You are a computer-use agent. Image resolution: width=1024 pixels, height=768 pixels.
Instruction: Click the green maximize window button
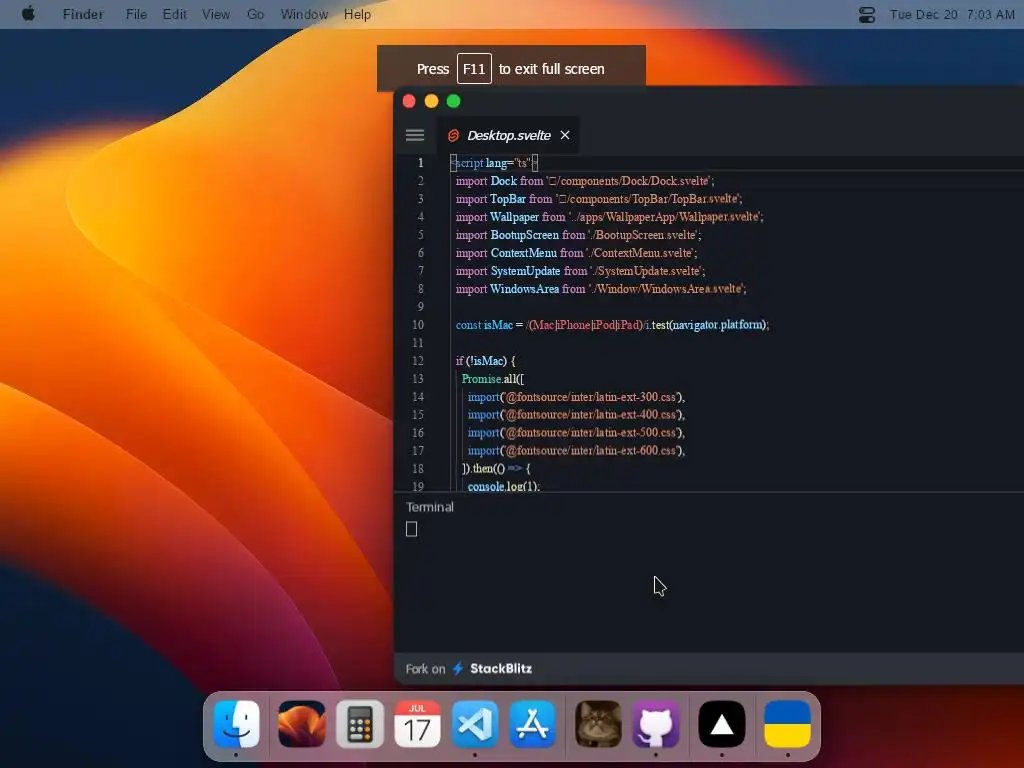point(454,101)
